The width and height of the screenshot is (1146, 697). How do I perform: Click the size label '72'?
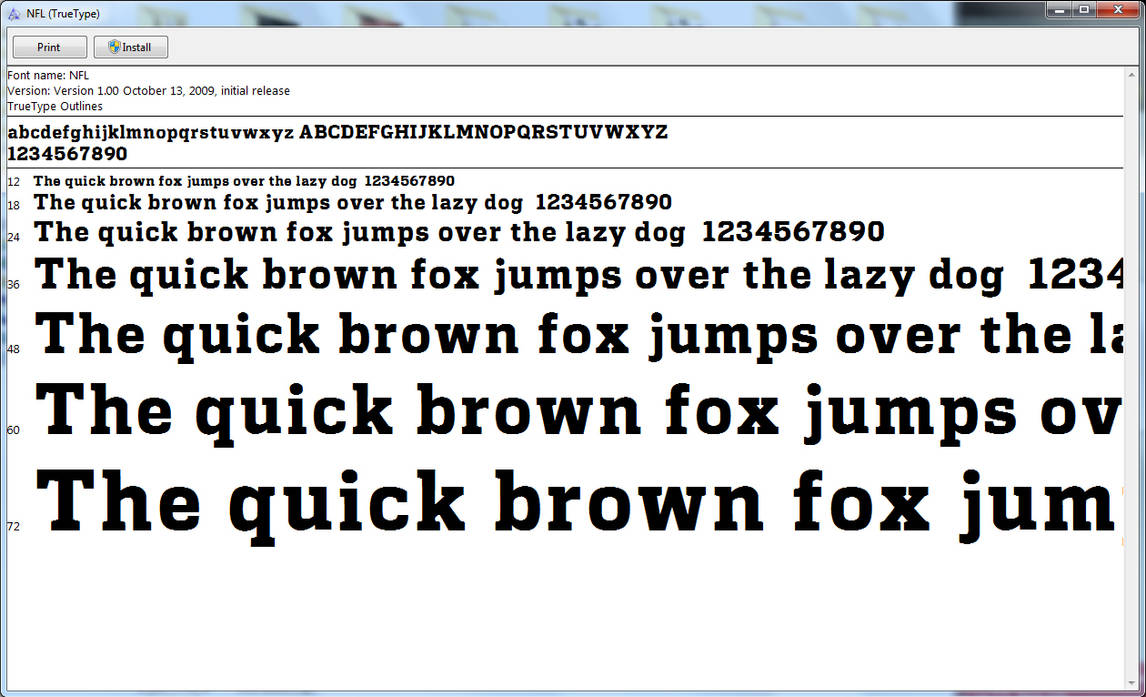13,527
